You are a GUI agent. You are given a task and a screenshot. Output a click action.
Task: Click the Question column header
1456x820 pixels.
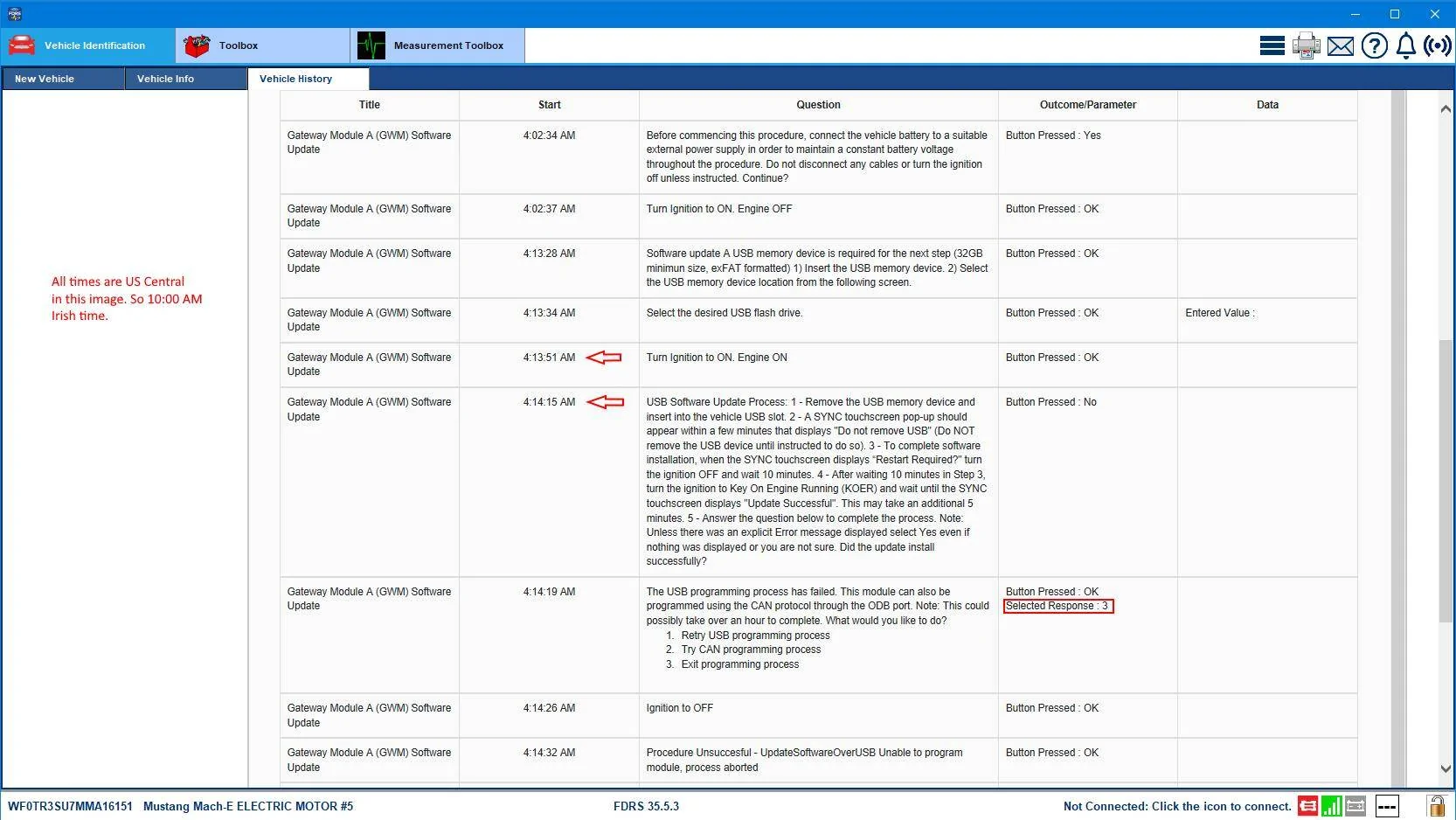[819, 105]
